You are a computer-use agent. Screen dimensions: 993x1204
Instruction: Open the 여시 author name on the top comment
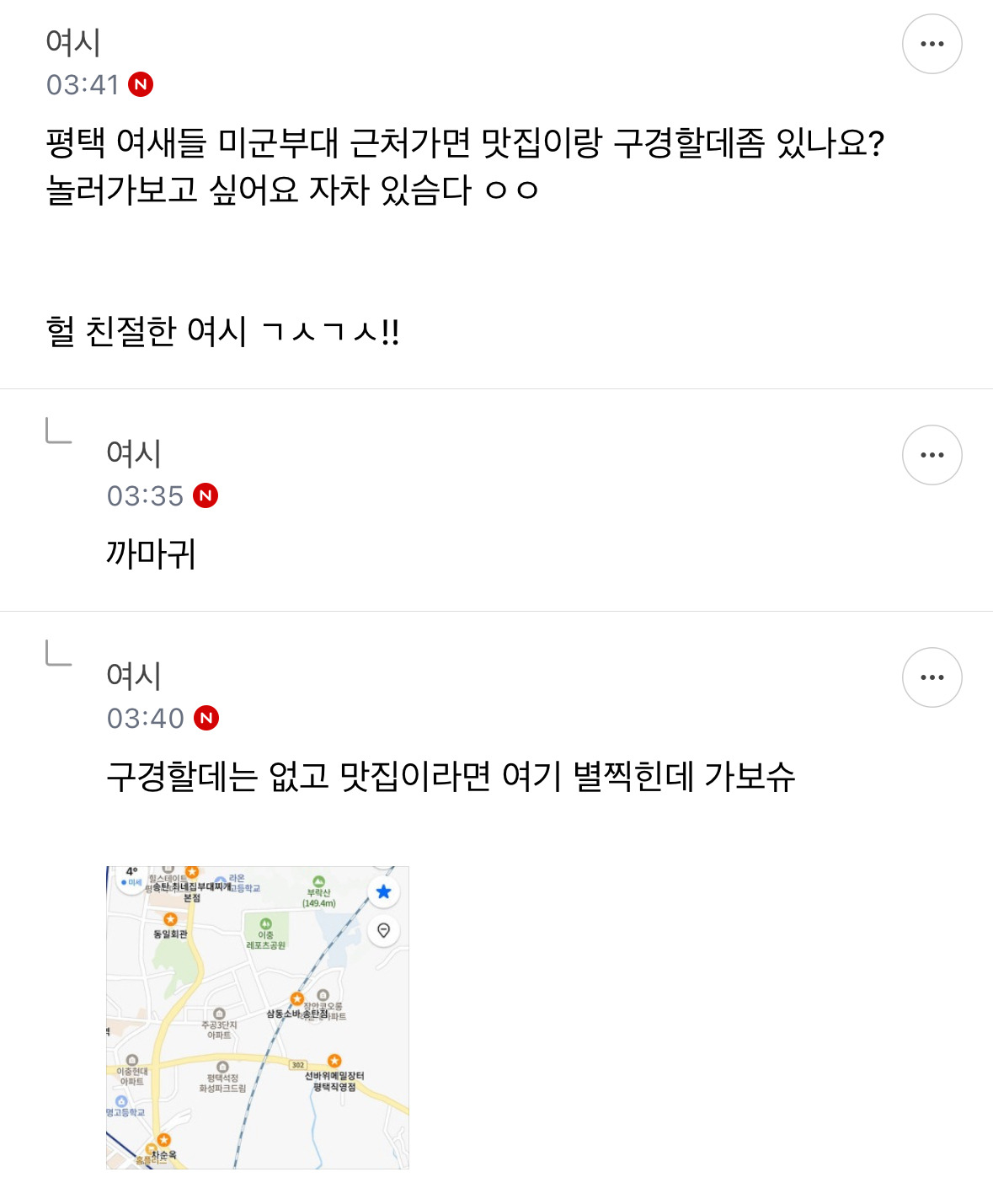point(73,42)
